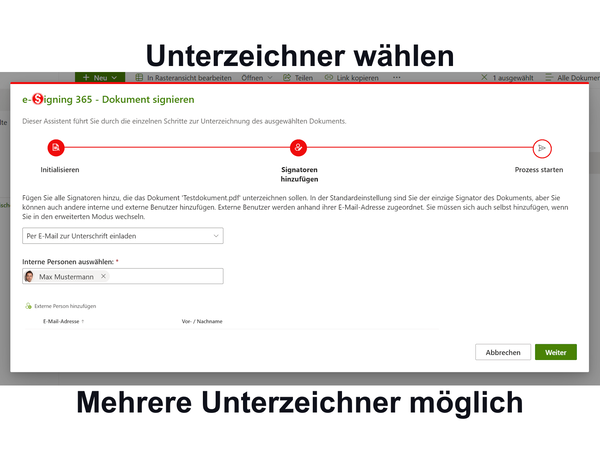Open the Alle Dokumente view switcher
The width and height of the screenshot is (600, 450).
click(573, 77)
